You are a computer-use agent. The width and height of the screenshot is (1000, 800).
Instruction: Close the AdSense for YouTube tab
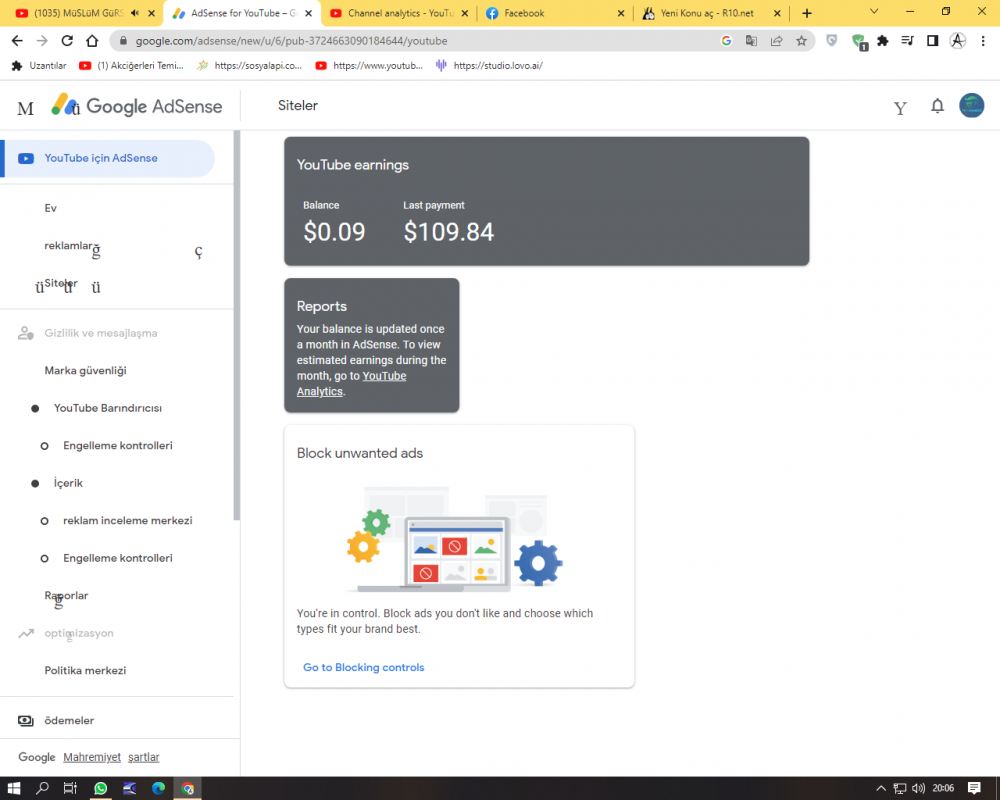[x=309, y=13]
